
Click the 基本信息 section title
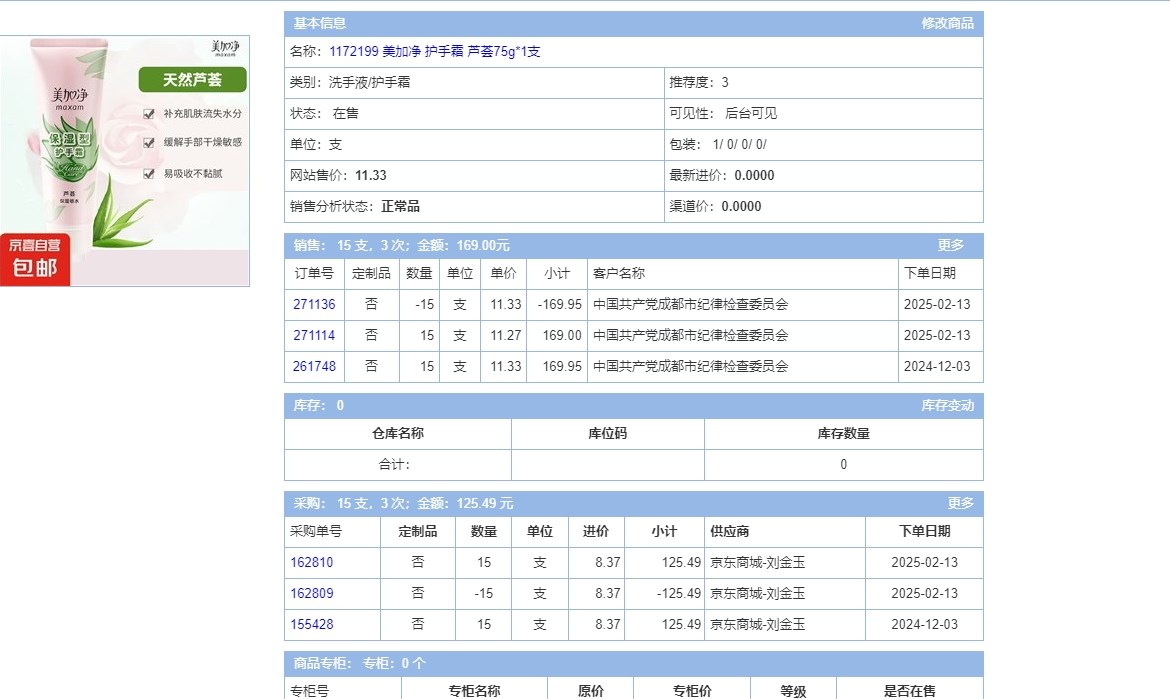[x=319, y=23]
